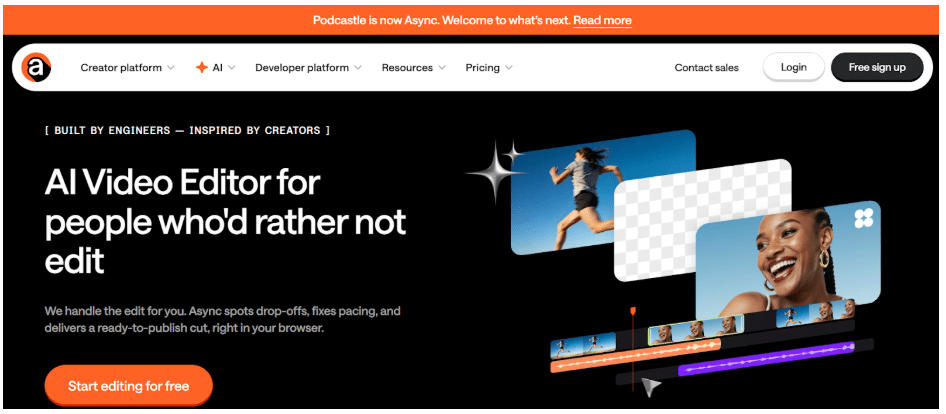Click the Async logo in the navbar

tap(37, 67)
